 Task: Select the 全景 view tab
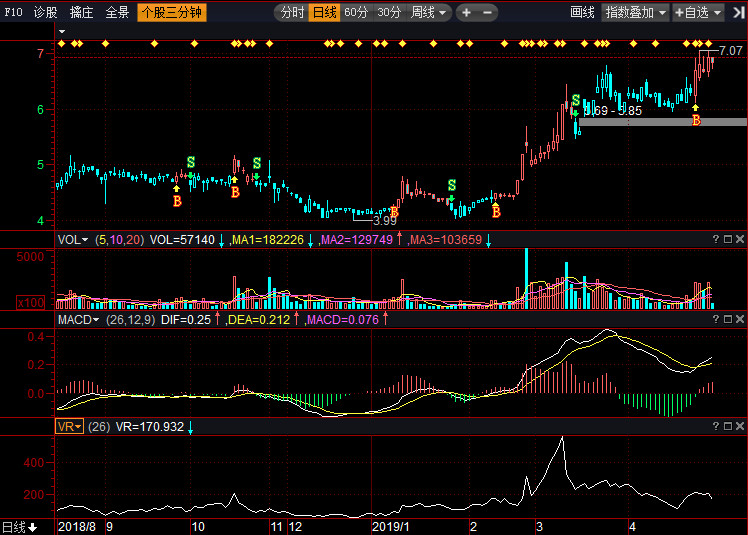point(117,13)
